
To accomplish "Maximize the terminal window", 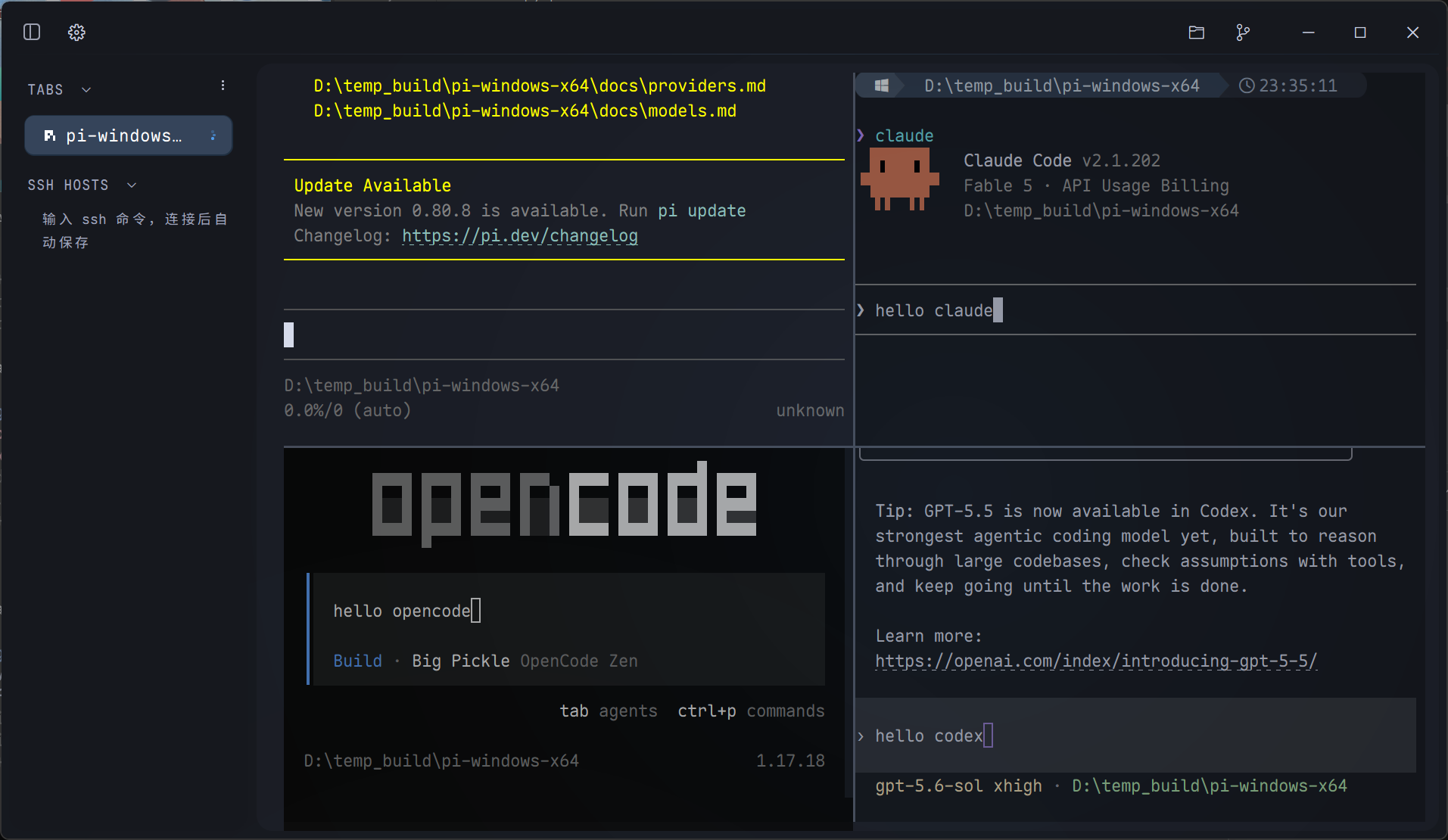I will [x=1360, y=32].
